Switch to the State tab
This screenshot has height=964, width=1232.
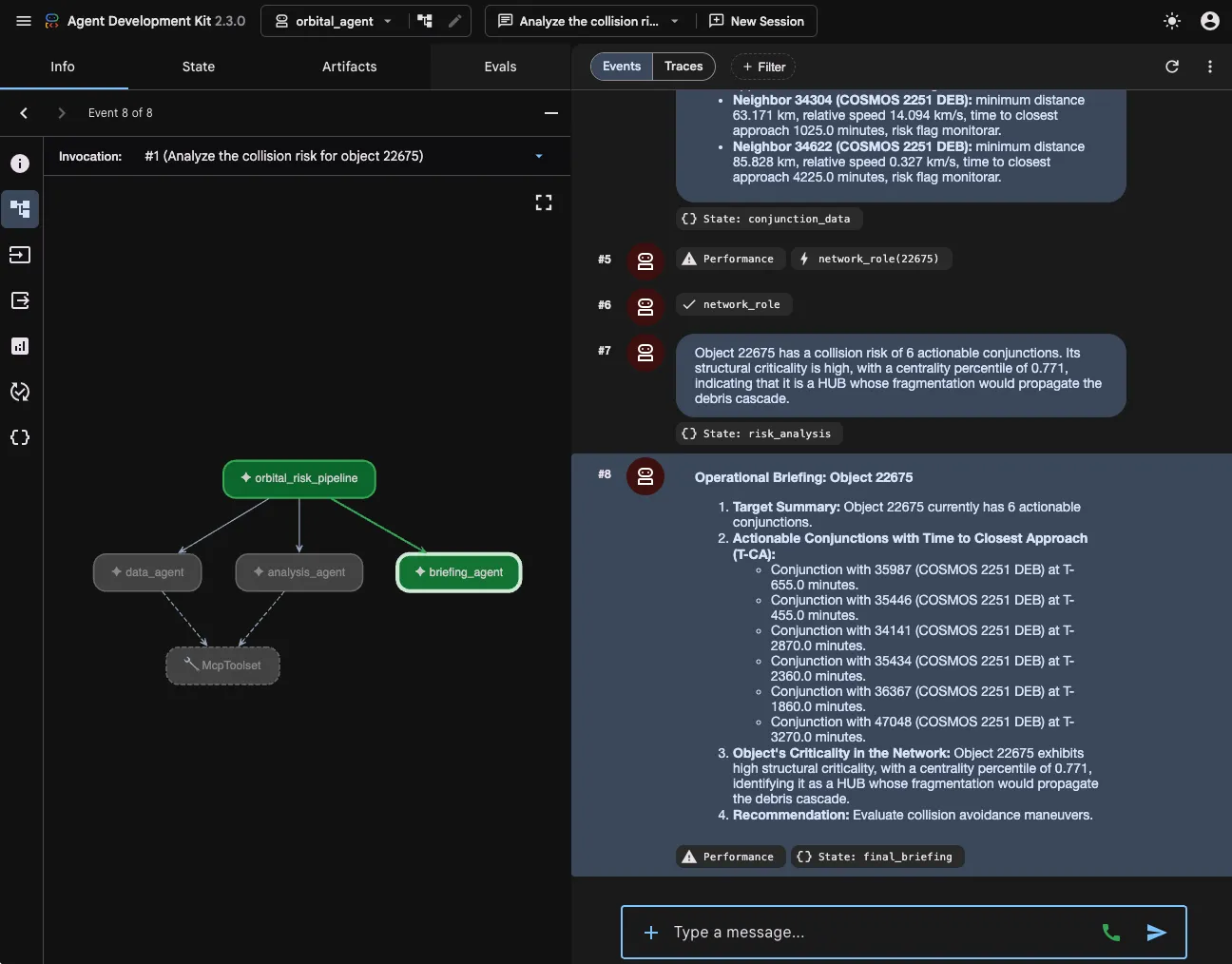click(199, 67)
